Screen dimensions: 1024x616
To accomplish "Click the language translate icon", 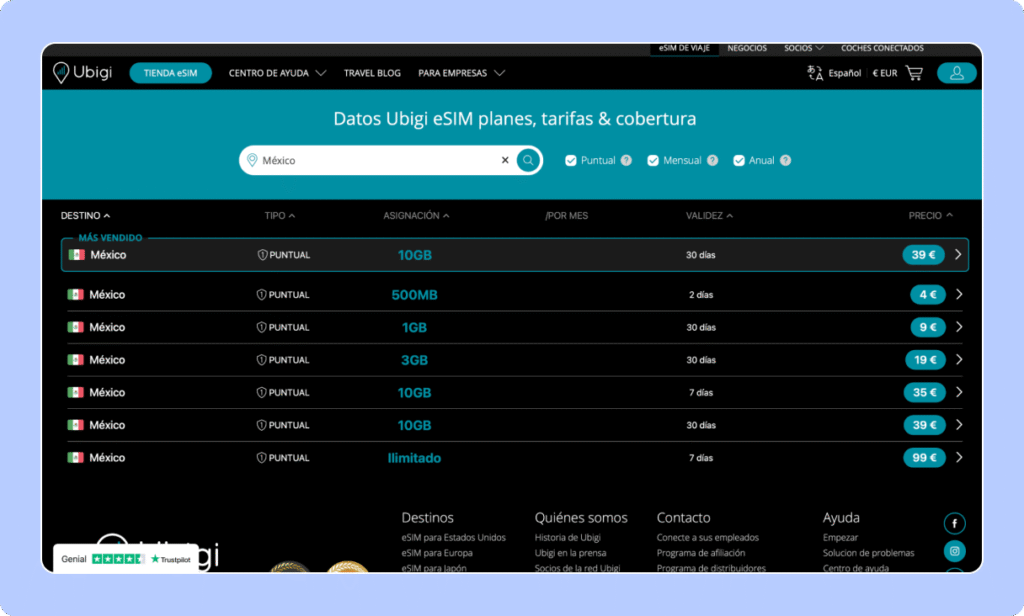I will pyautogui.click(x=814, y=73).
